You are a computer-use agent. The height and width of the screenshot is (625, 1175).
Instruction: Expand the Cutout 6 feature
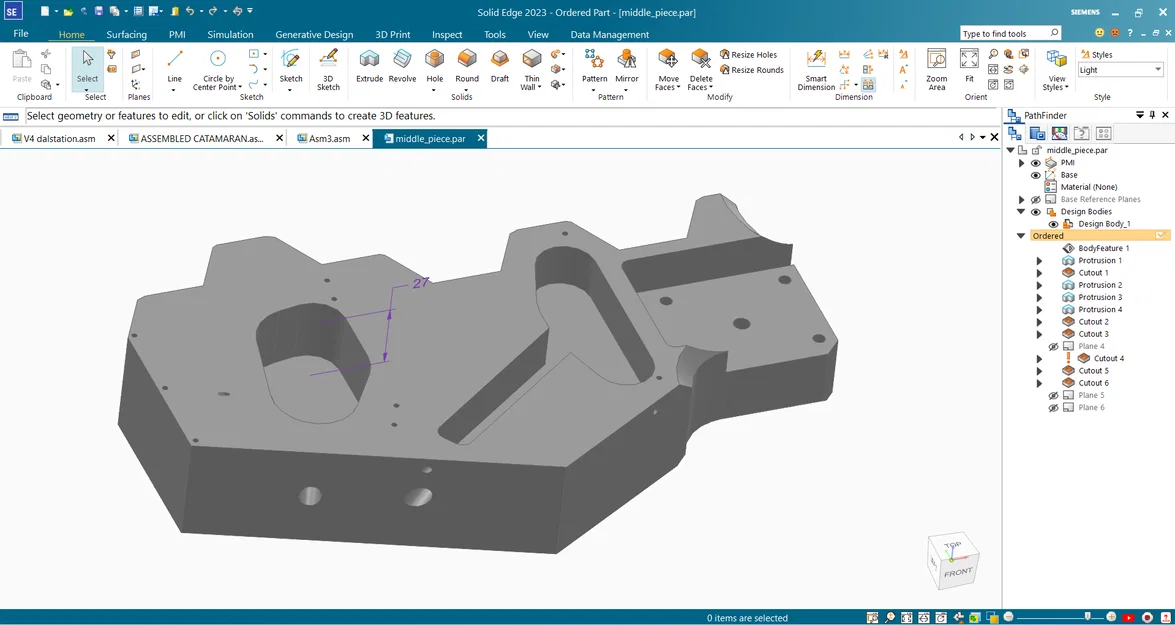(x=1039, y=383)
